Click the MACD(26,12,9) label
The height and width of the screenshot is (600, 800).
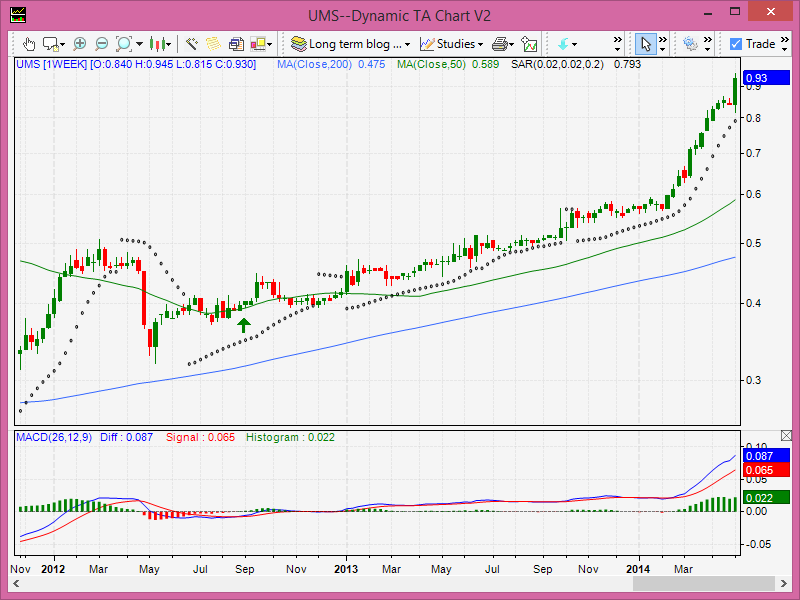[x=54, y=437]
